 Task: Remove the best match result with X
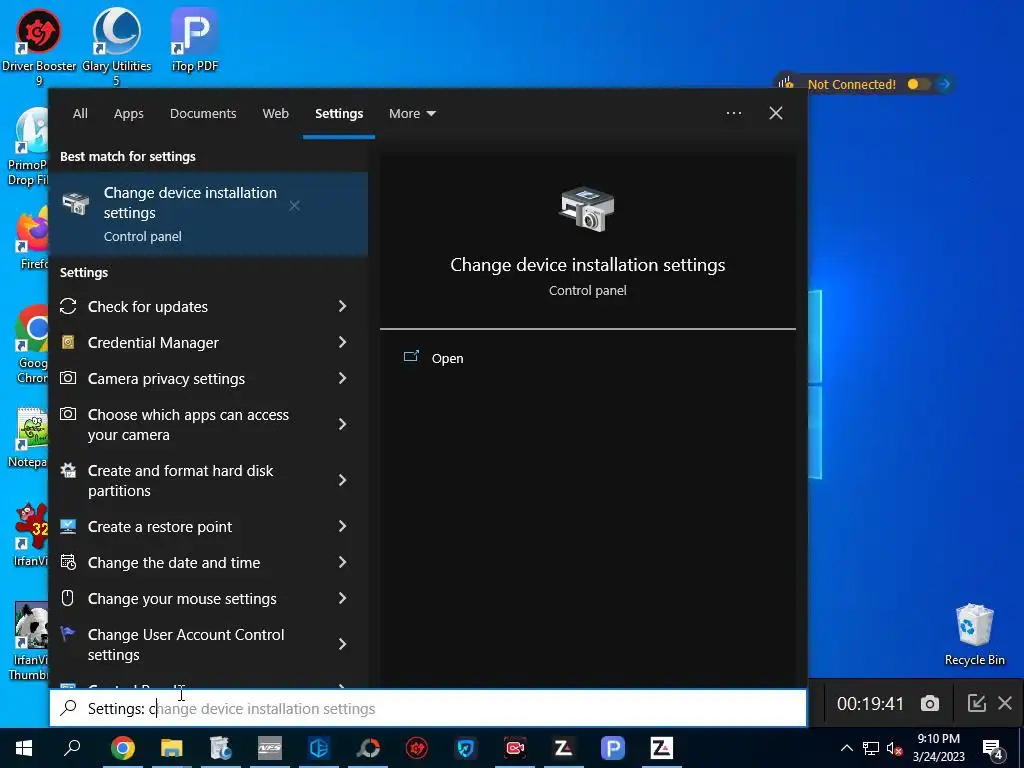(x=295, y=206)
